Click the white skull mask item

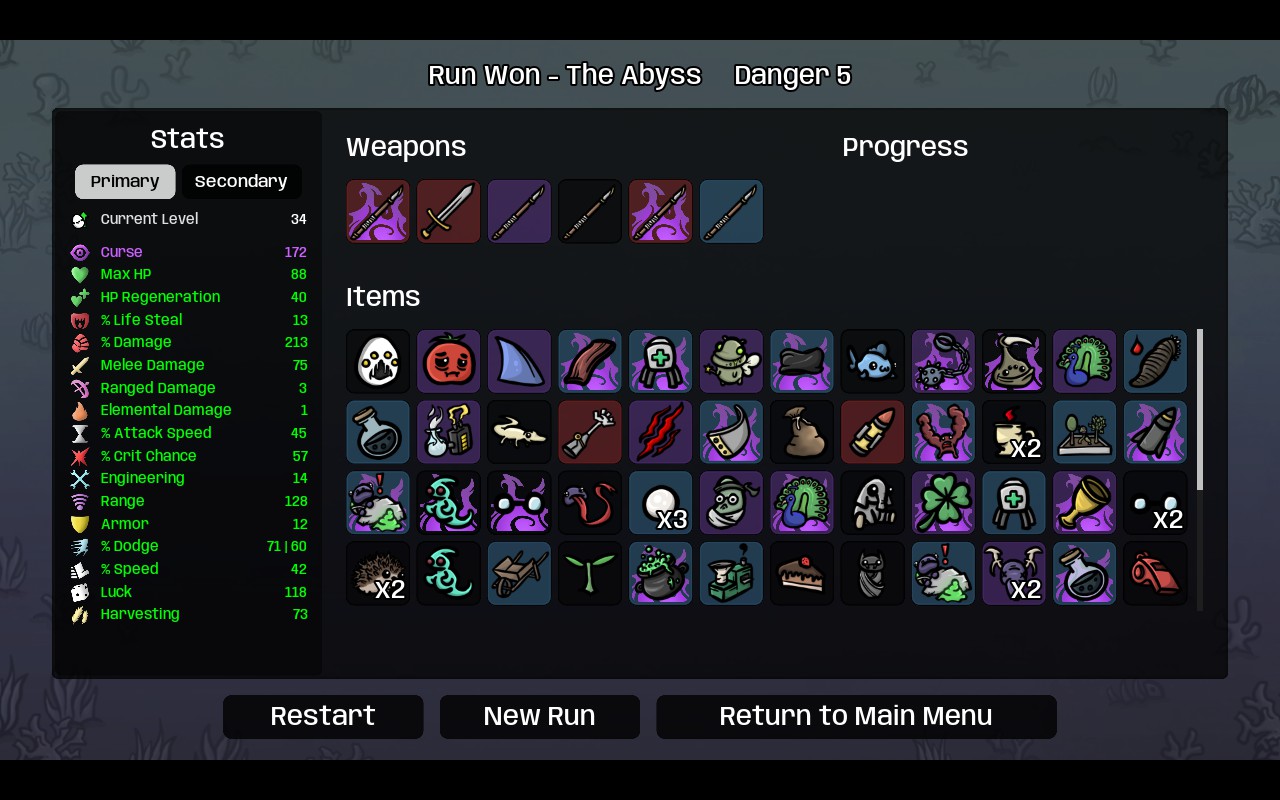pyautogui.click(x=378, y=361)
